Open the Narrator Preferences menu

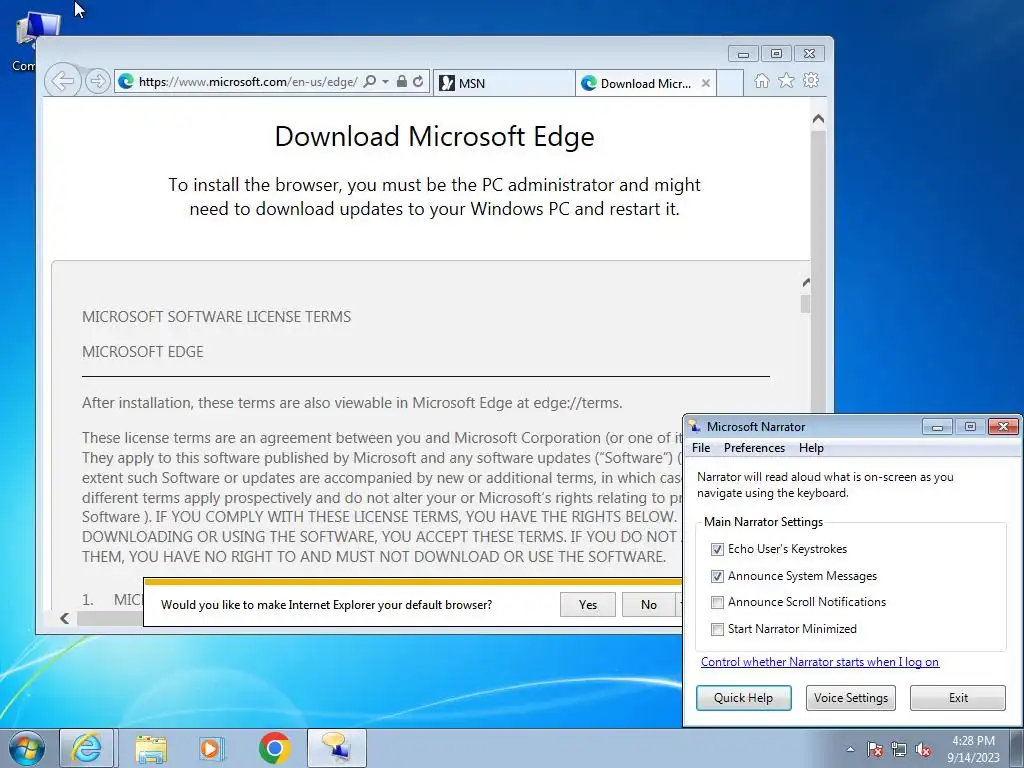pyautogui.click(x=754, y=448)
